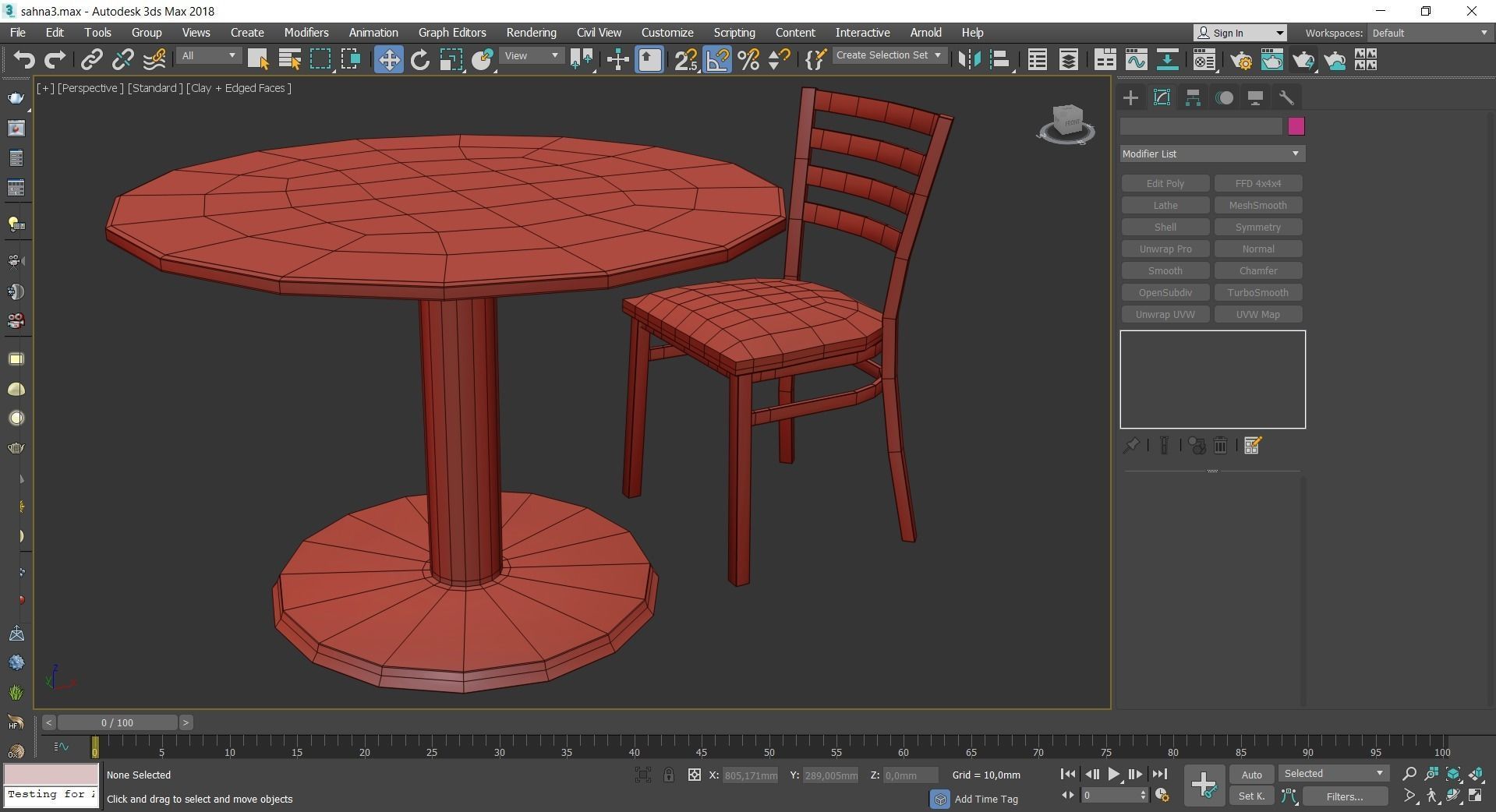Open the Motion panel tab
1496x812 pixels.
1225,97
